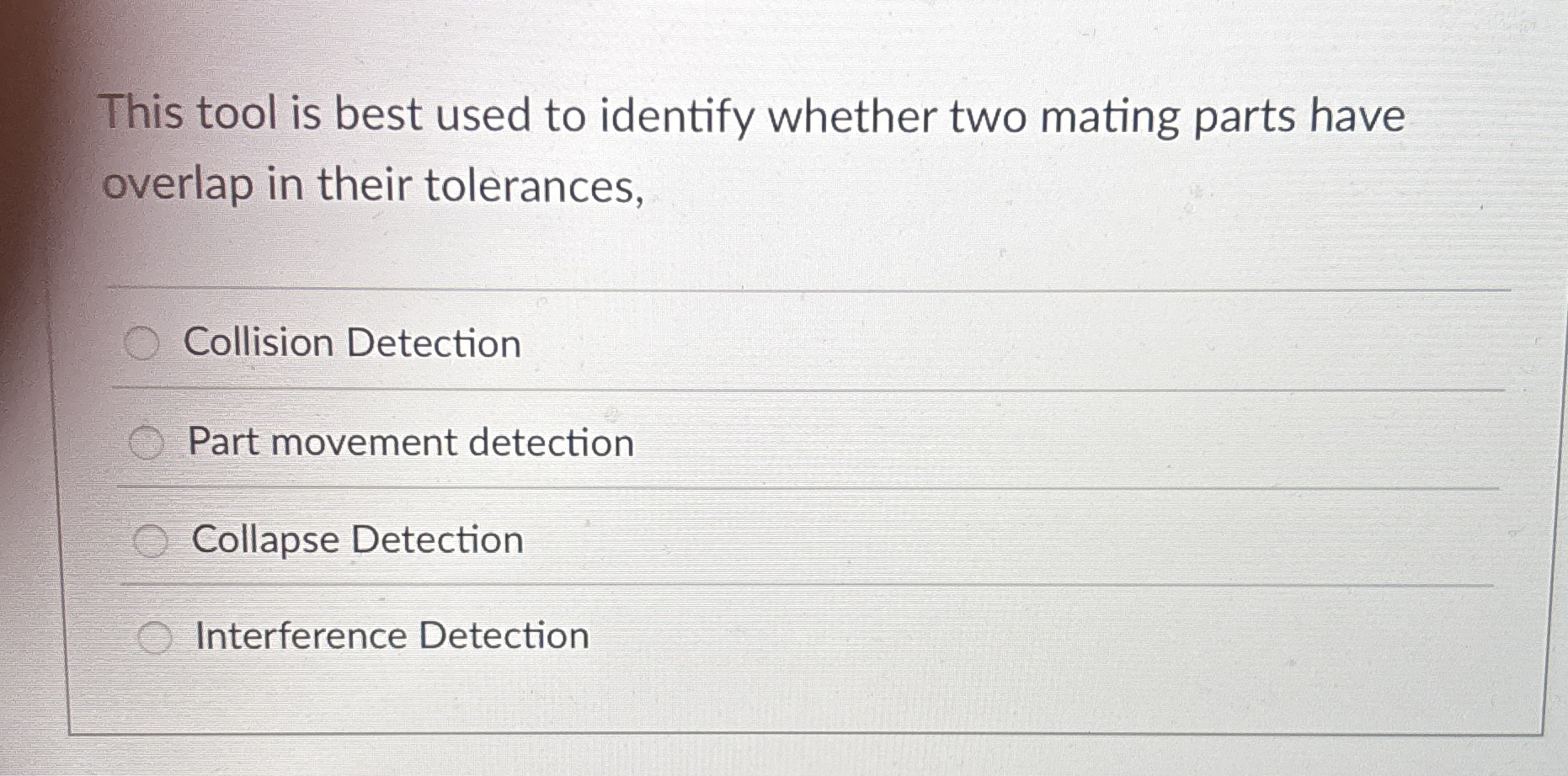Click the Collapse Detection answer text
This screenshot has width=1568, height=776.
point(357,539)
